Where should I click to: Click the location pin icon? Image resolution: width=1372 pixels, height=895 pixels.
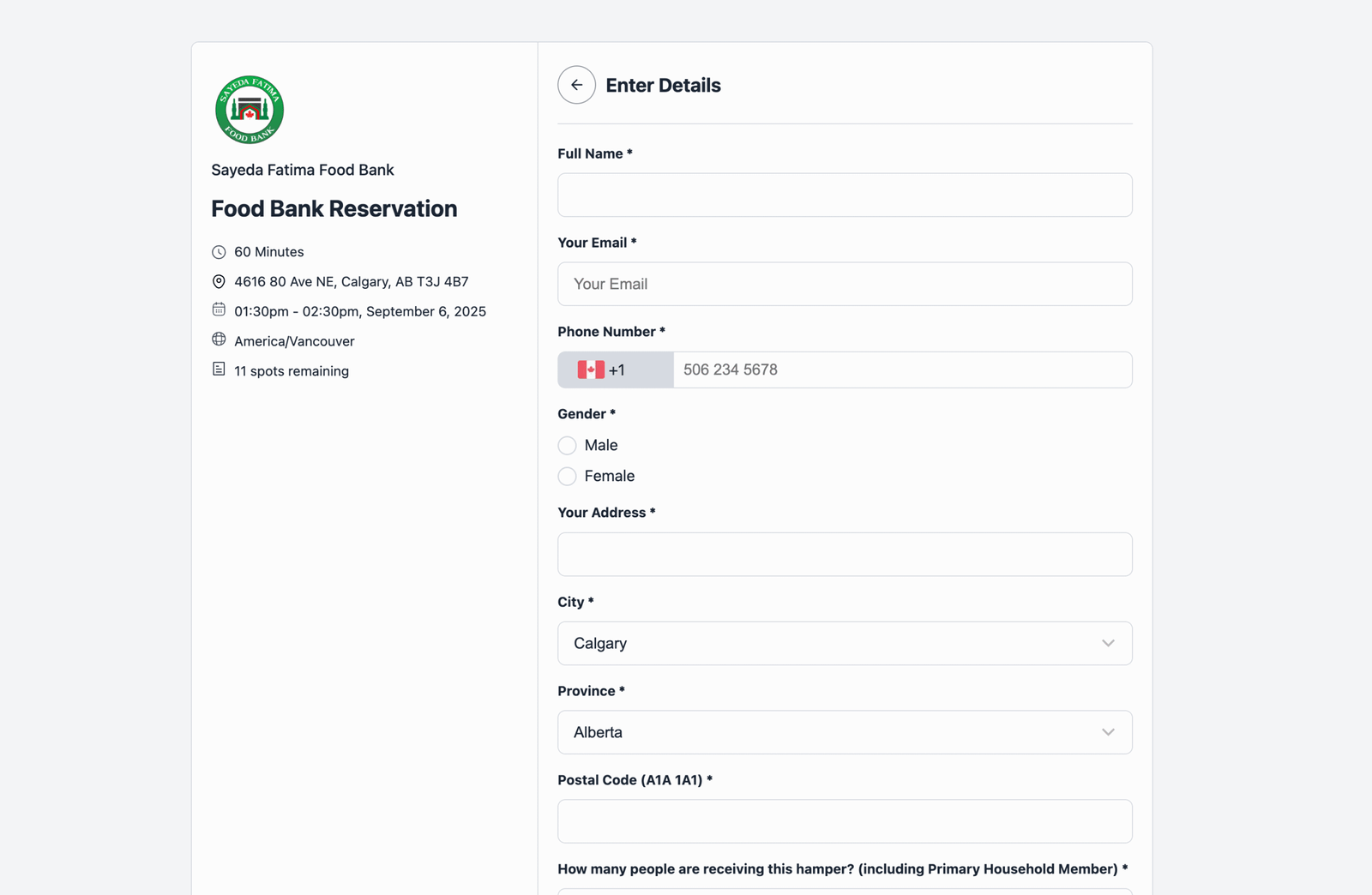(x=219, y=282)
